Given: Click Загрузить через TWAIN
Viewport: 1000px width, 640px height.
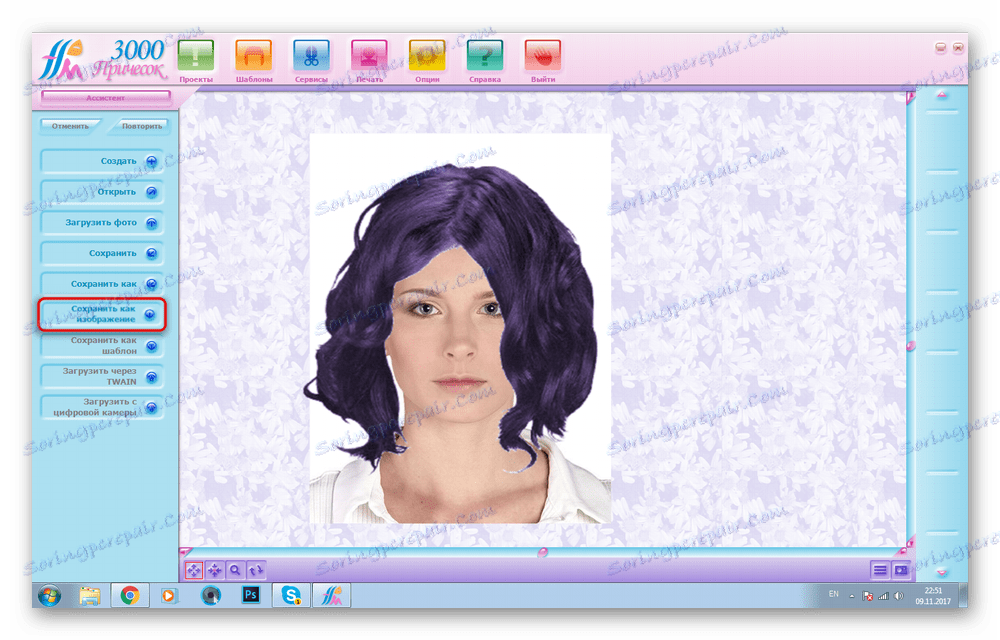Looking at the screenshot, I should 101,376.
